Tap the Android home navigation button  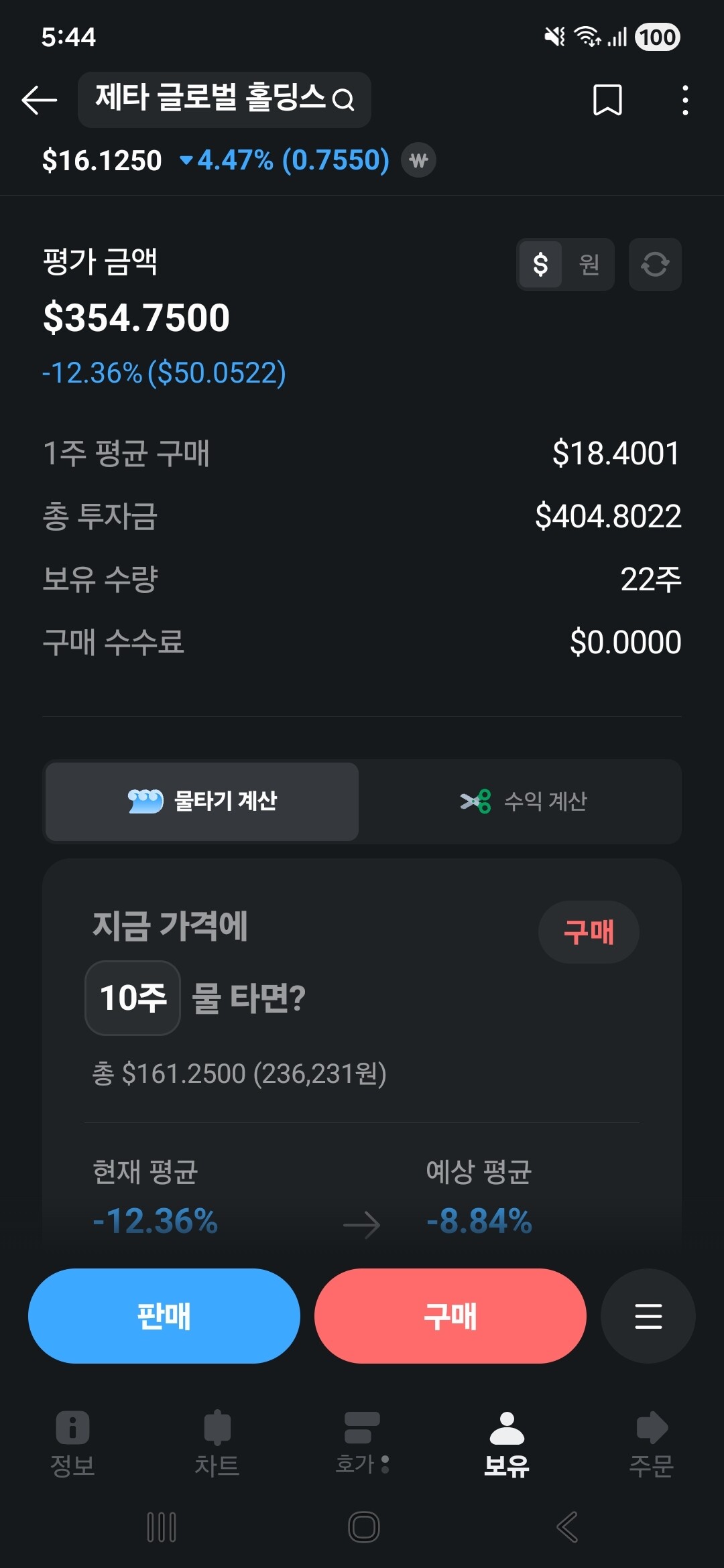pyautogui.click(x=364, y=1527)
